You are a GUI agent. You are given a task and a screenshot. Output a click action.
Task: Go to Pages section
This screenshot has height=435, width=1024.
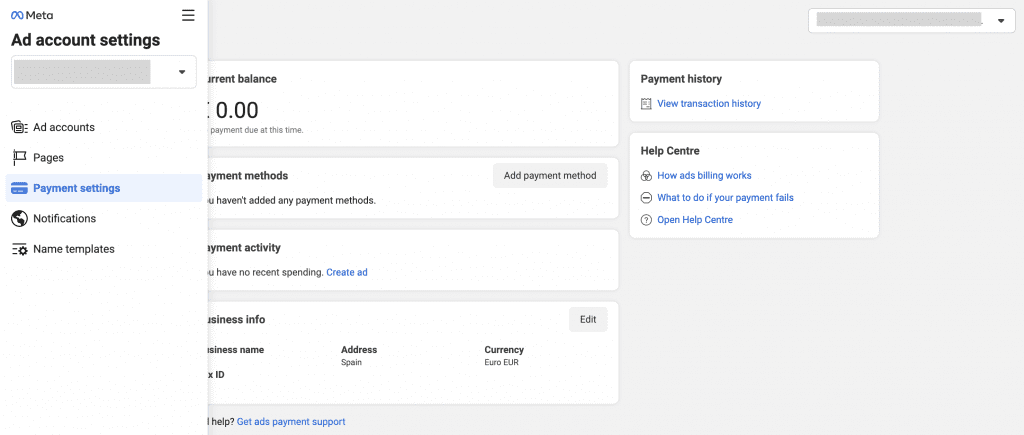[x=104, y=157]
